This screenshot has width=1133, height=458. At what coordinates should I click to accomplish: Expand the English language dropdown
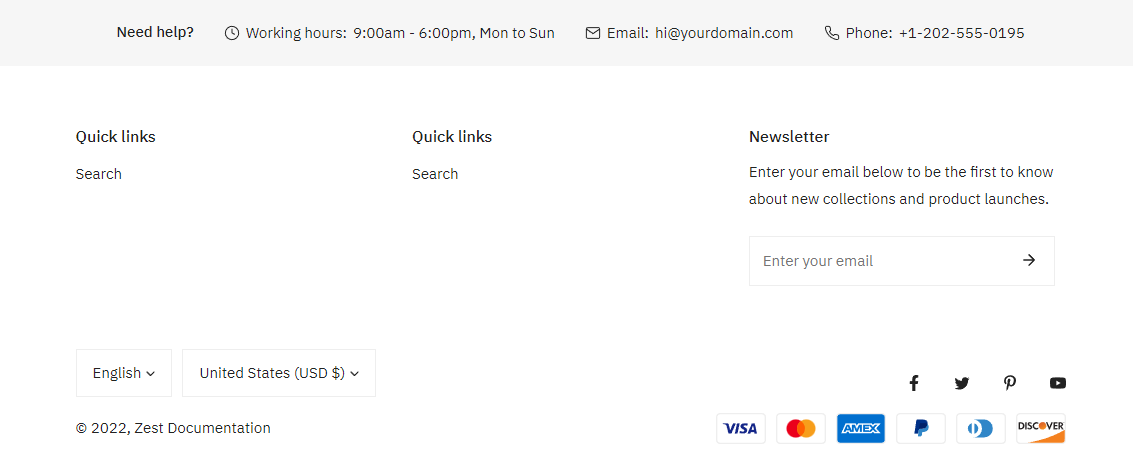pyautogui.click(x=124, y=373)
